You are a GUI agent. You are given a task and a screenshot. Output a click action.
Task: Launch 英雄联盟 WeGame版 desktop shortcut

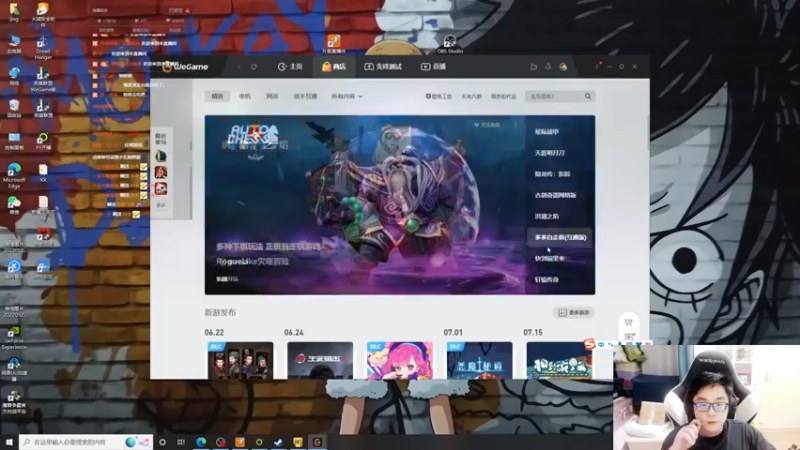point(43,80)
